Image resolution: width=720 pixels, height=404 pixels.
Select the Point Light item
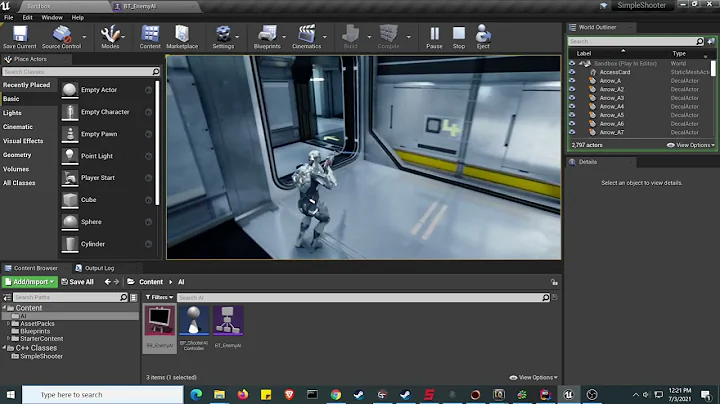(107, 156)
